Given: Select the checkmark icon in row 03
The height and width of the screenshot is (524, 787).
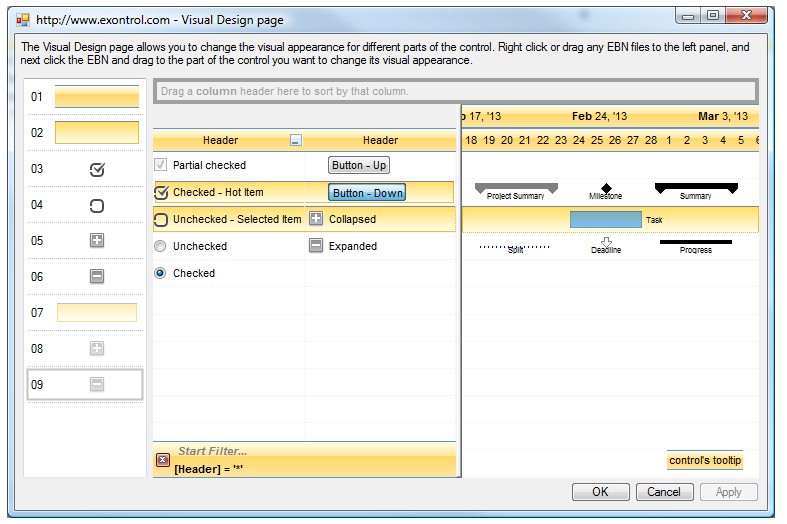Looking at the screenshot, I should point(97,170).
